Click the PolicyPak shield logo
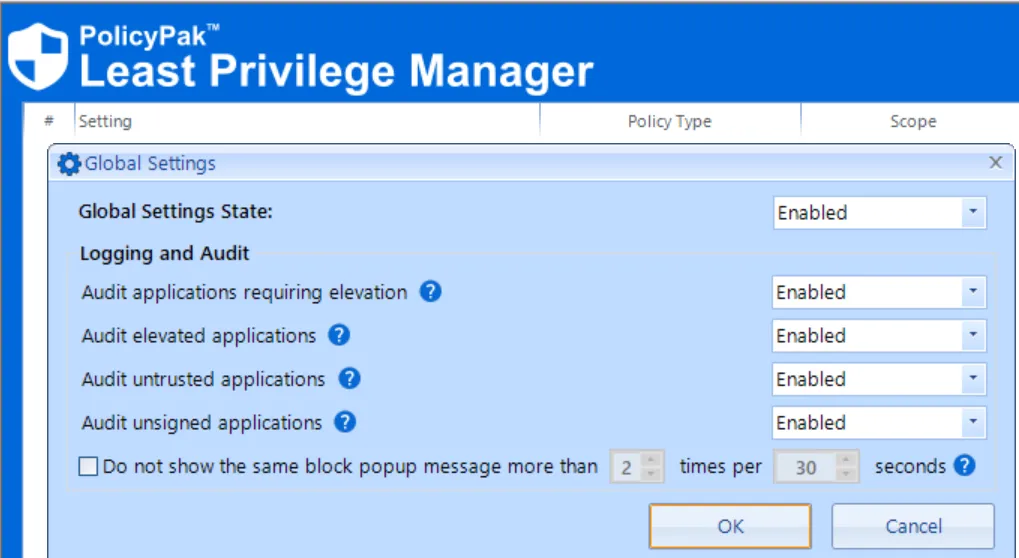Image resolution: width=1019 pixels, height=558 pixels. (x=38, y=56)
